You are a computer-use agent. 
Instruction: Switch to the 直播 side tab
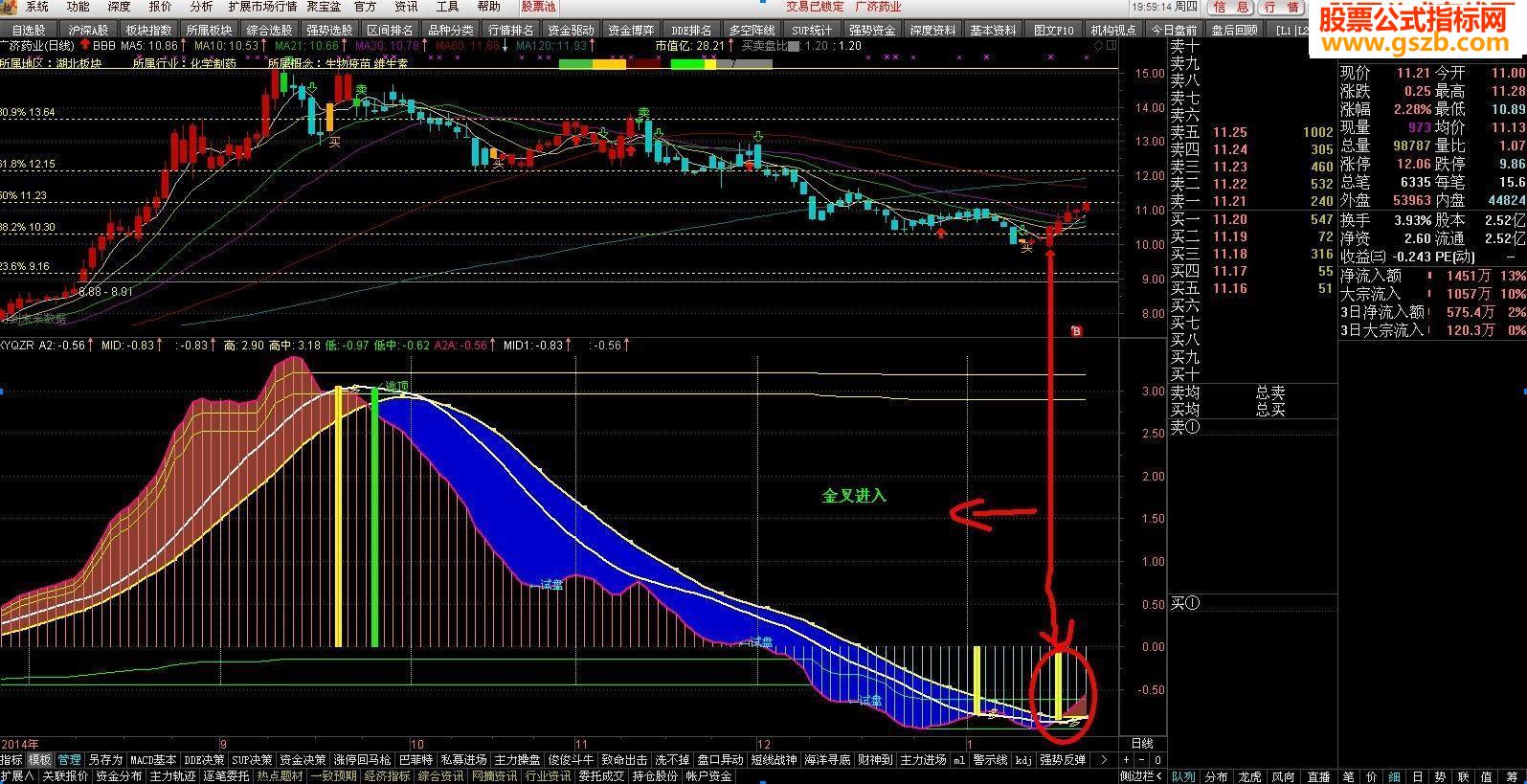[x=1319, y=776]
